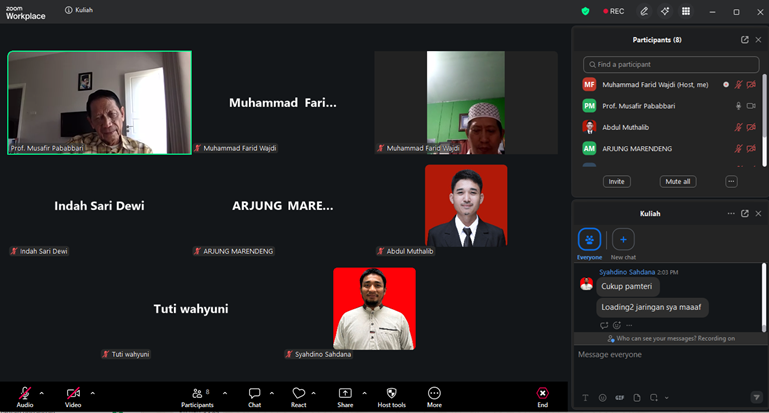Screen dimensions: 769x413
Task: Open Kuliah chat more options ellipsis
Action: coord(731,213)
